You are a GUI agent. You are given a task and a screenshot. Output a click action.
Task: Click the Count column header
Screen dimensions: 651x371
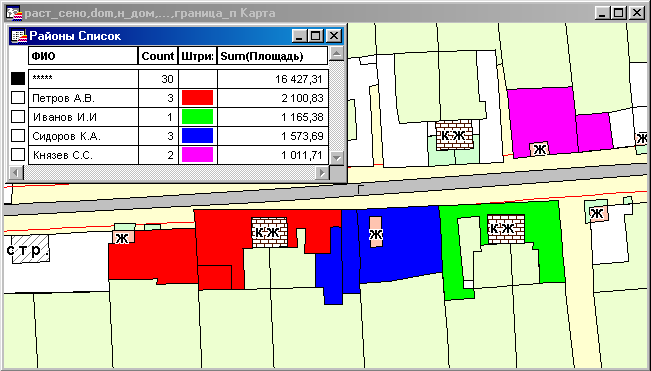pyautogui.click(x=158, y=56)
